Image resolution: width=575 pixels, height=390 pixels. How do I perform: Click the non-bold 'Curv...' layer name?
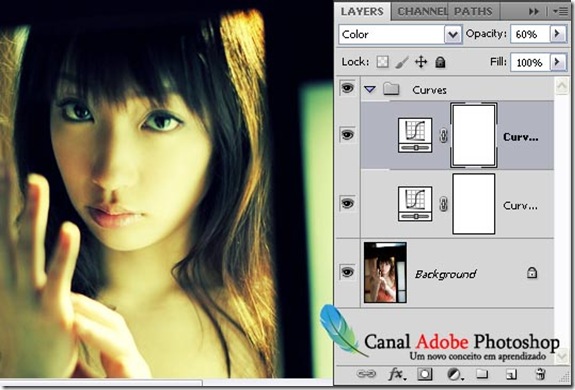520,206
